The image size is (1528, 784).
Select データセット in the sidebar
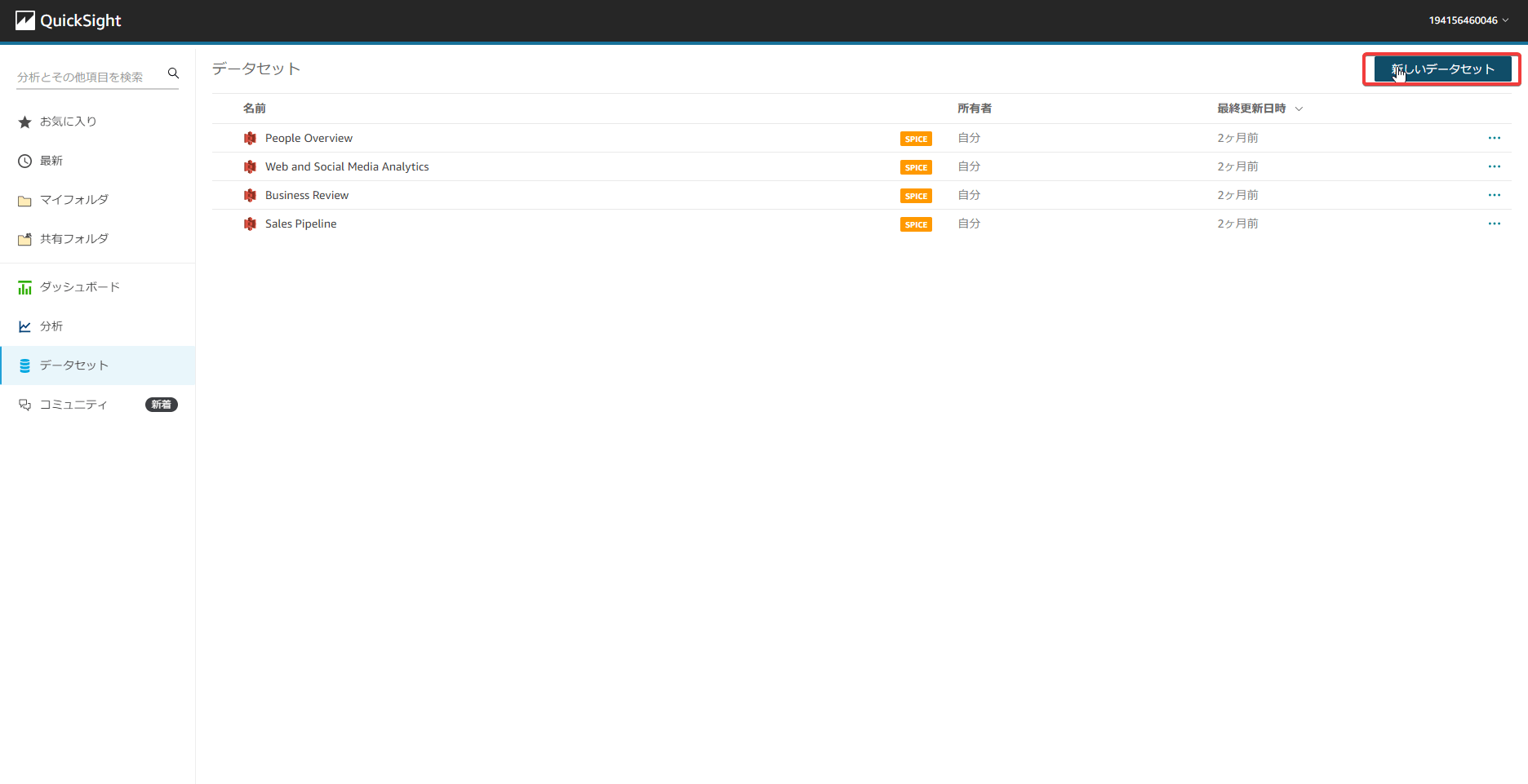(x=98, y=365)
